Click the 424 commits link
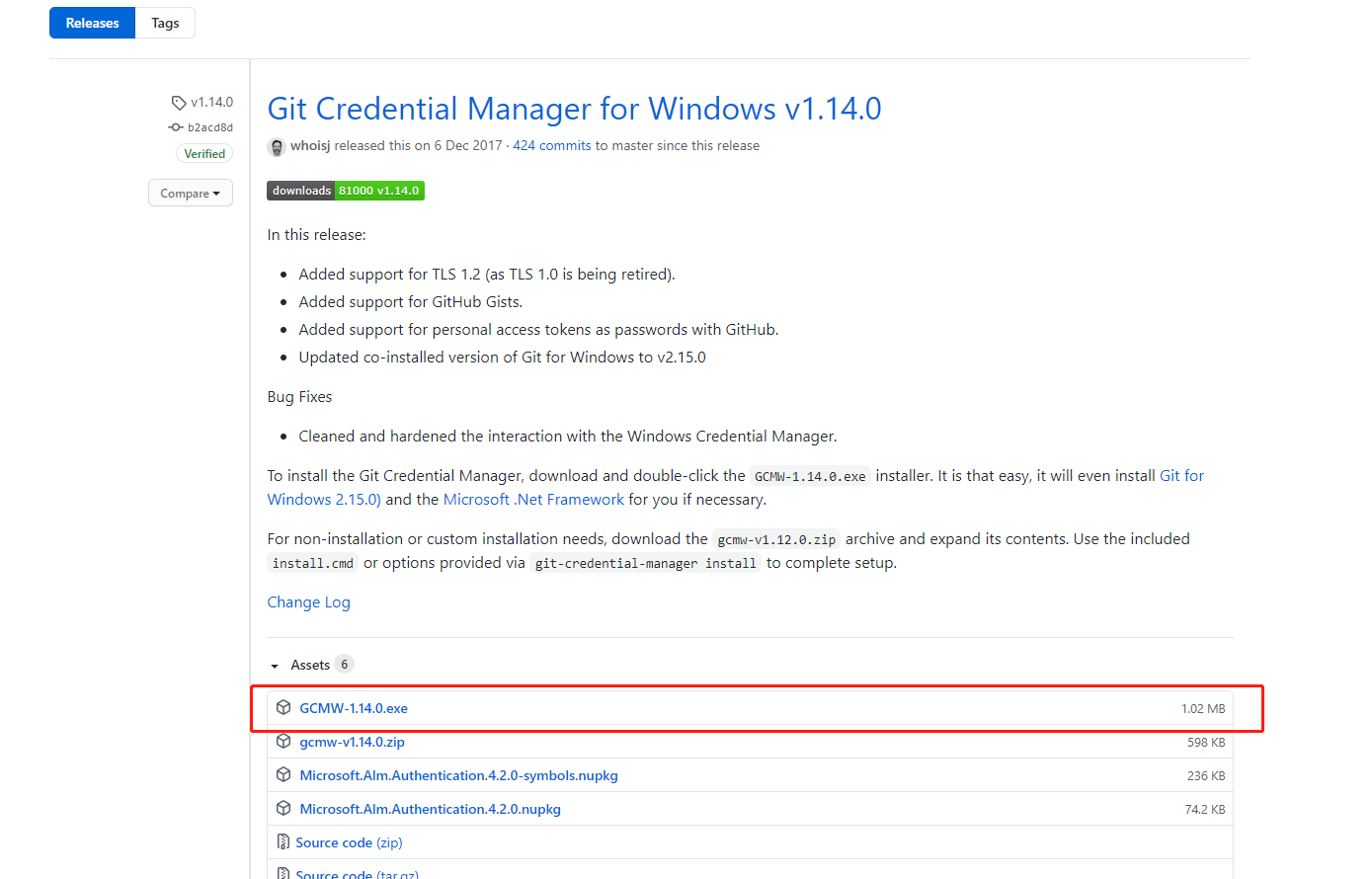This screenshot has width=1372, height=879. pos(551,145)
